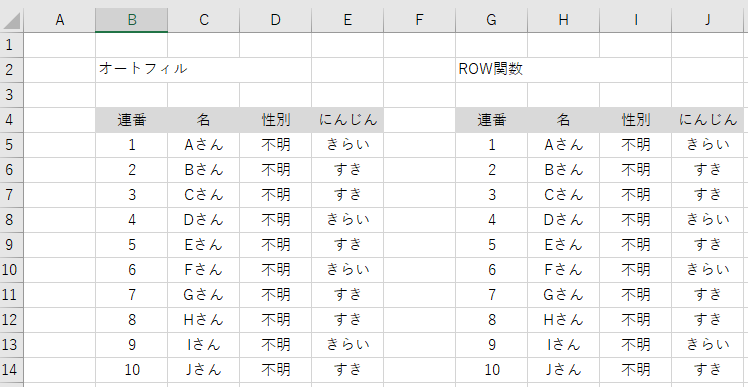Click 名 header in column H
The image size is (748, 387).
[x=563, y=120]
